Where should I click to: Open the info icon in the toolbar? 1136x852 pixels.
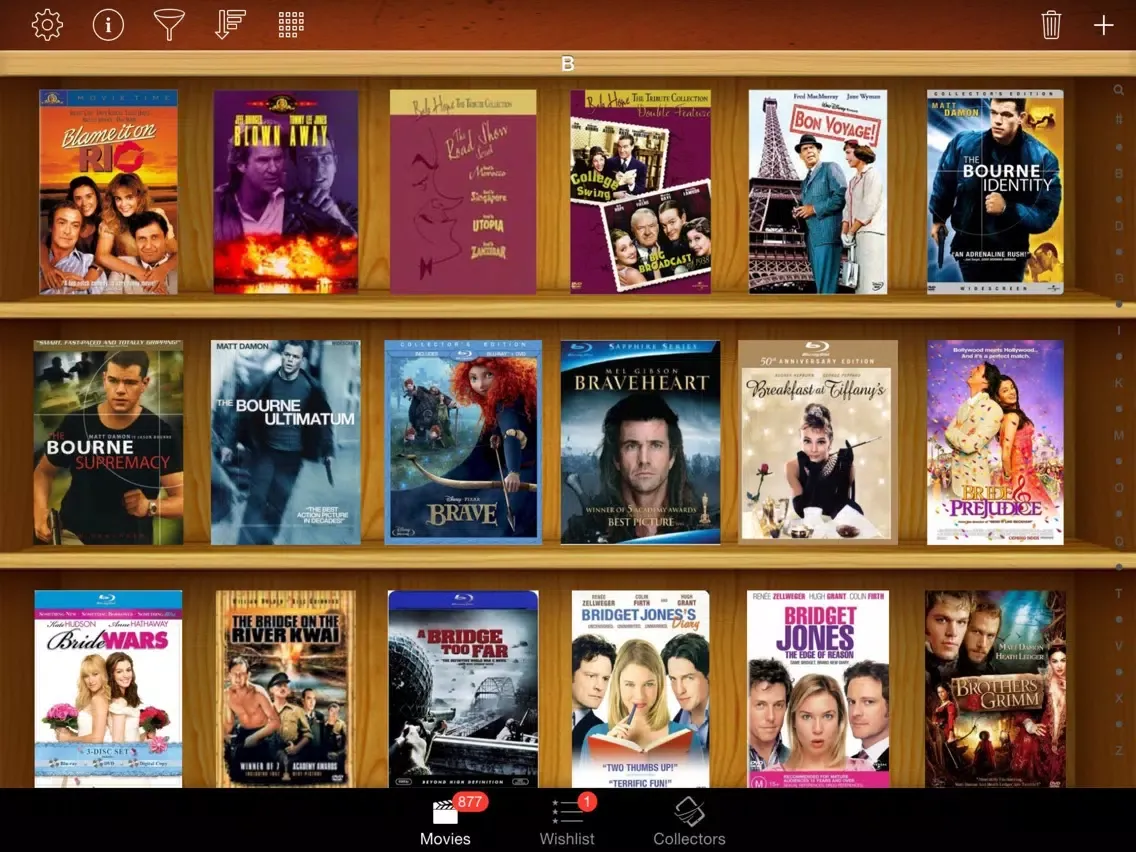108,25
